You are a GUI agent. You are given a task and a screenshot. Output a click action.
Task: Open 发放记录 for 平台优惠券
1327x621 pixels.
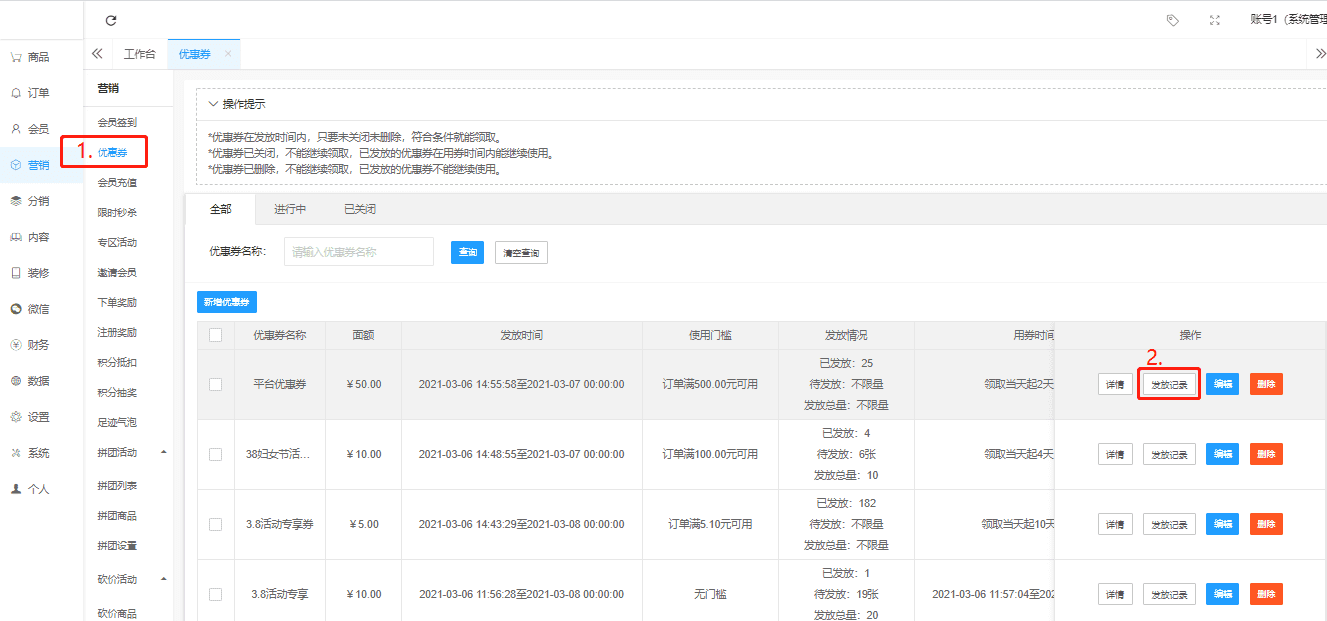1169,384
